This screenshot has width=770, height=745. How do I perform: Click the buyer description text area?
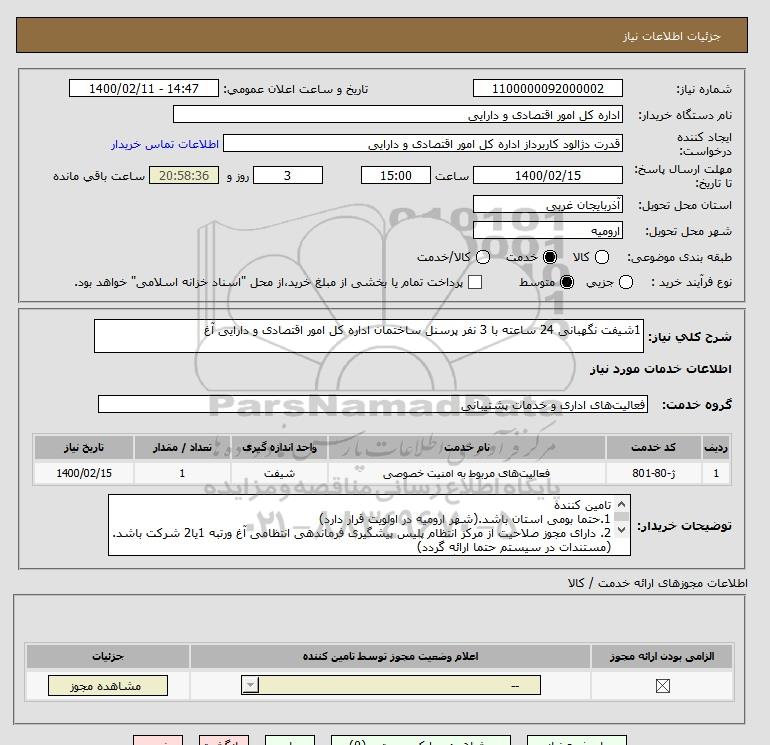369,525
